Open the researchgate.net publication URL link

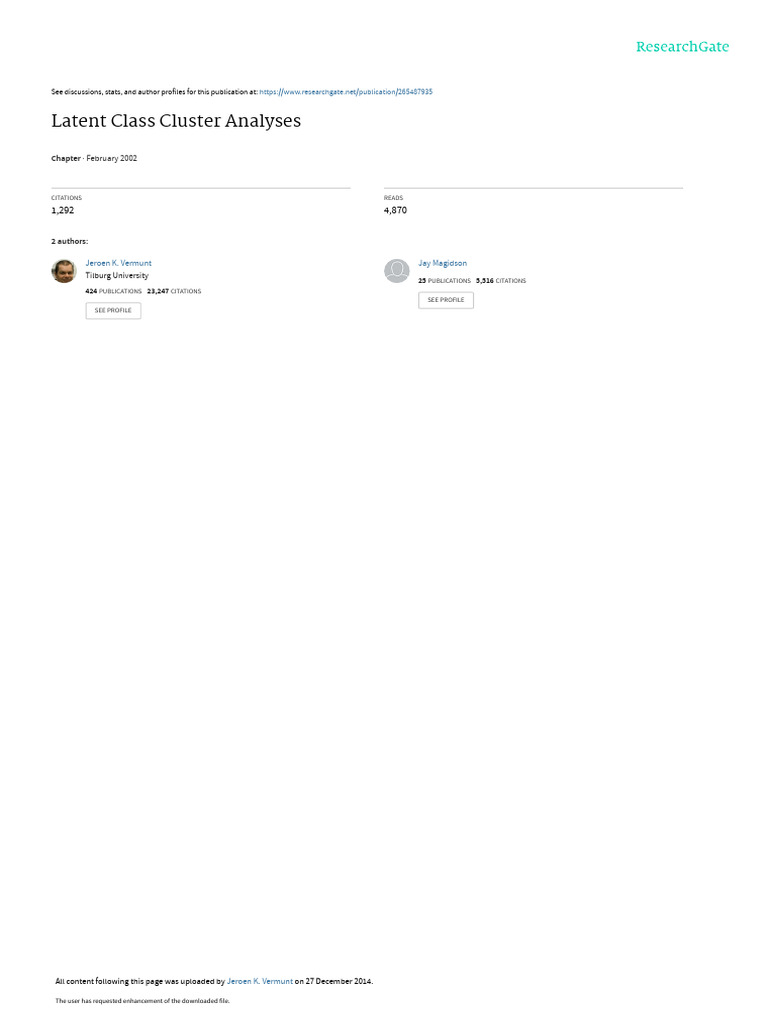click(x=345, y=92)
